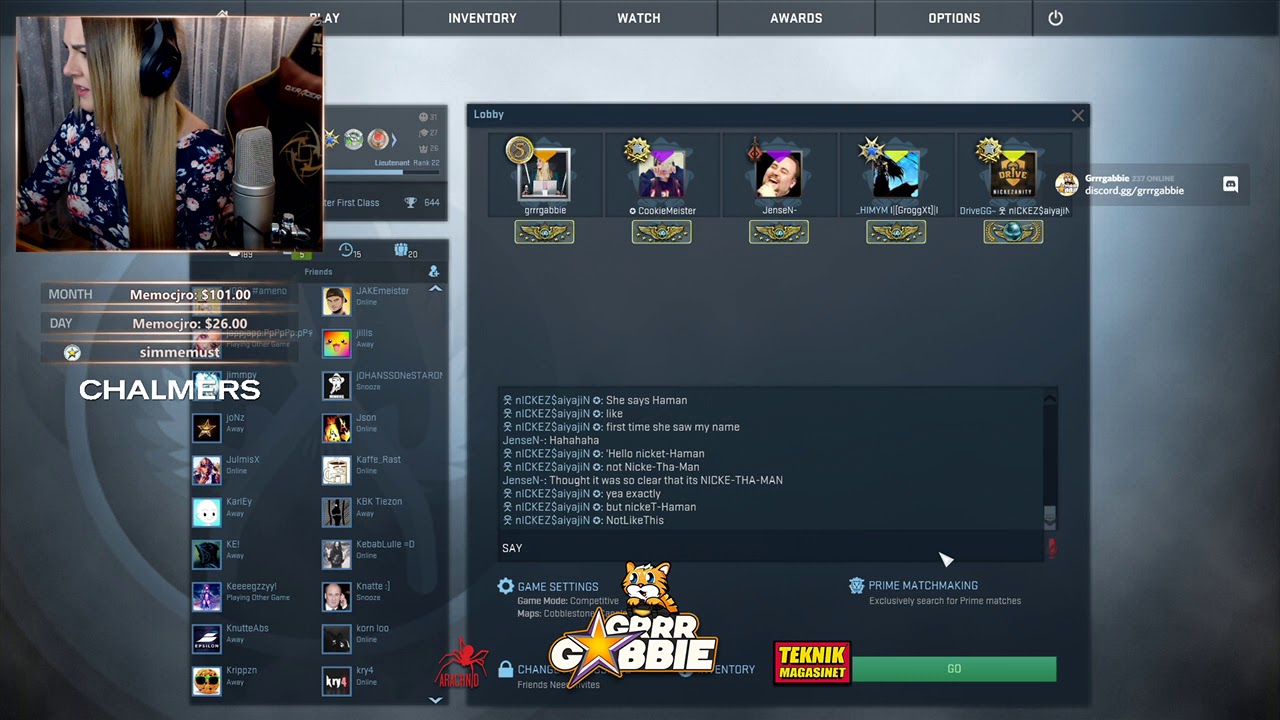Click CookieMeister's lobby avatar

[661, 175]
